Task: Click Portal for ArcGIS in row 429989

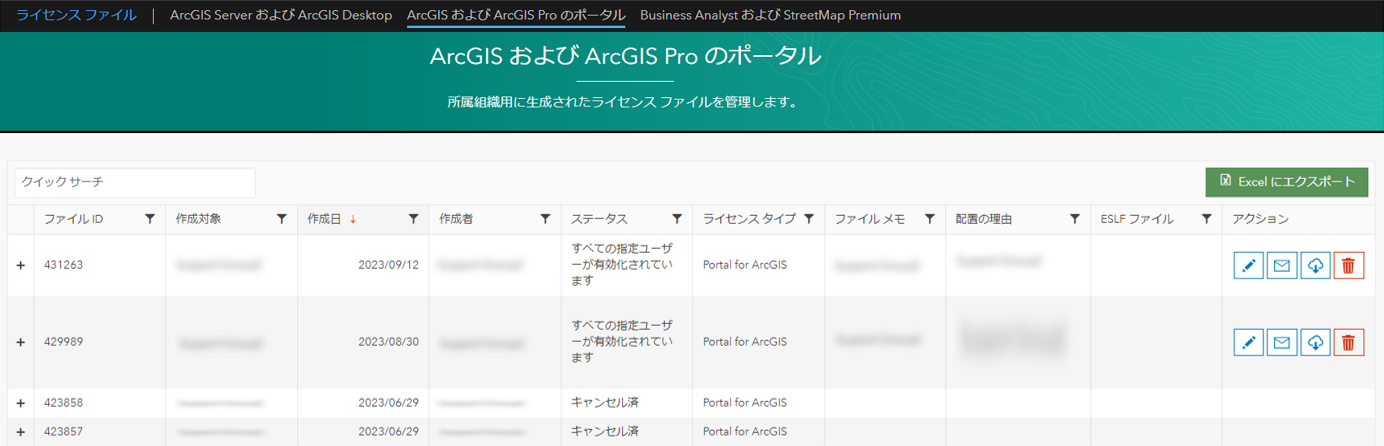Action: coord(745,342)
